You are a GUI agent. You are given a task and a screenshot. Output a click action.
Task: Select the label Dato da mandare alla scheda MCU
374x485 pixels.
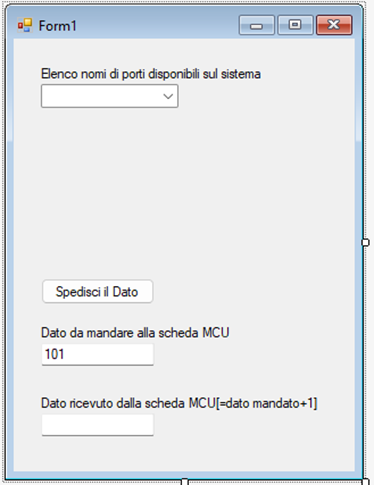[135, 333]
